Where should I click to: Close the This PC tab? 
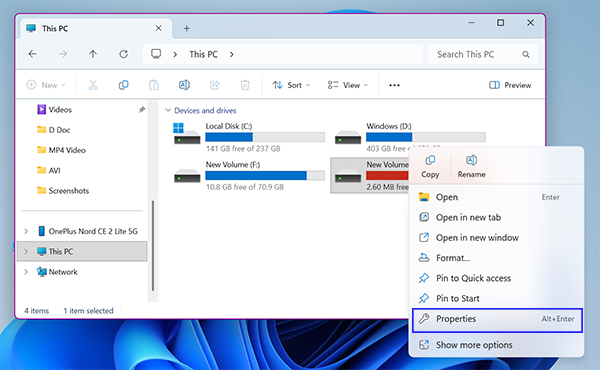(158, 28)
